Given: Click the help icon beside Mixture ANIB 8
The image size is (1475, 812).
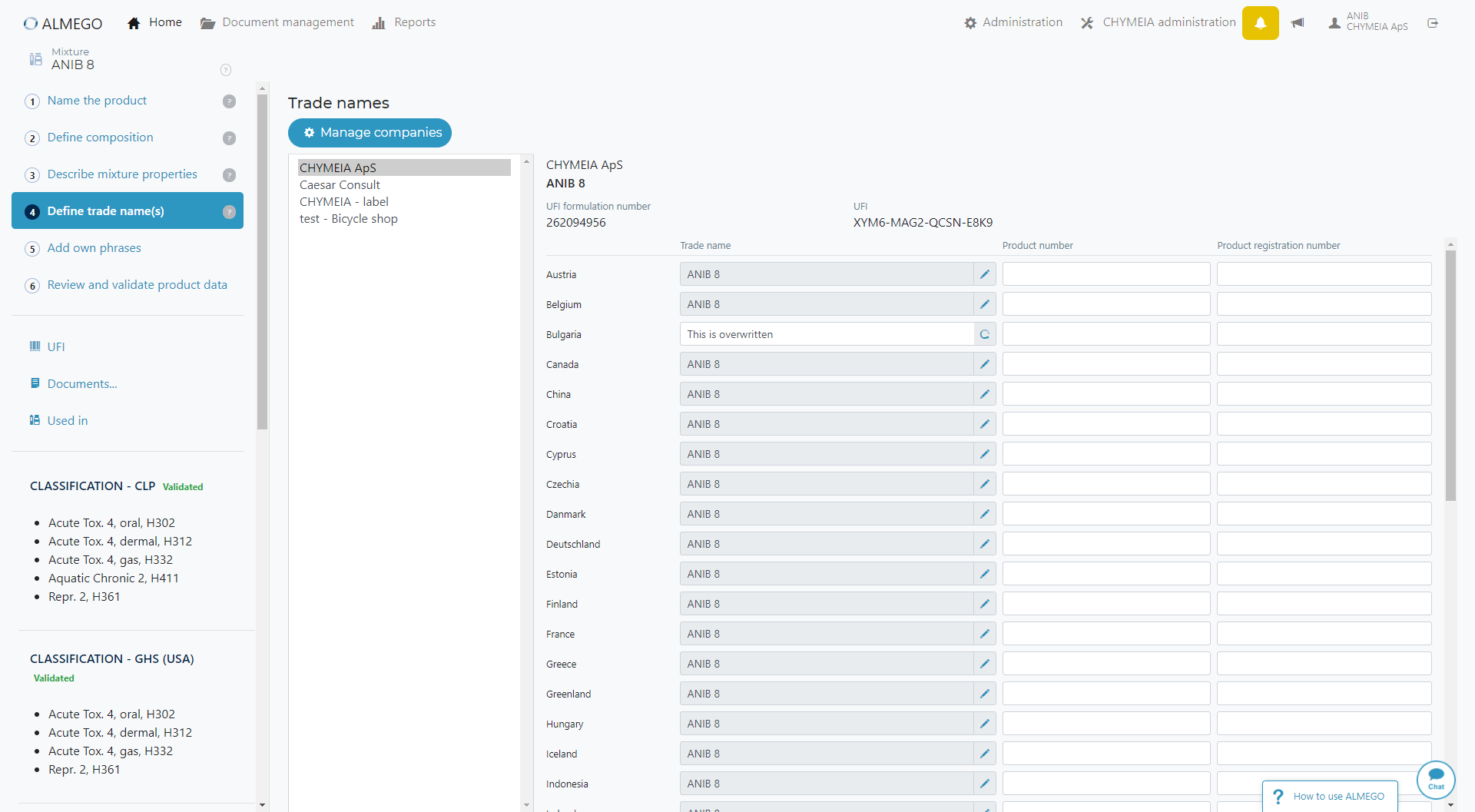Looking at the screenshot, I should click(x=226, y=70).
